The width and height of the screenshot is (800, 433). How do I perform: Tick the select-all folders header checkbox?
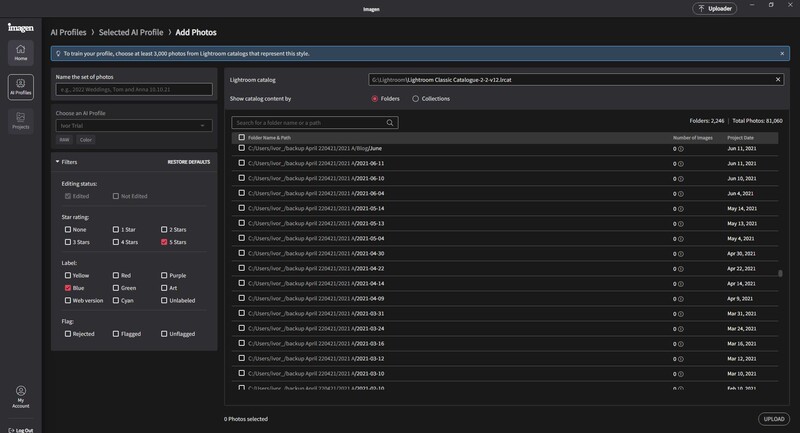[x=242, y=138]
